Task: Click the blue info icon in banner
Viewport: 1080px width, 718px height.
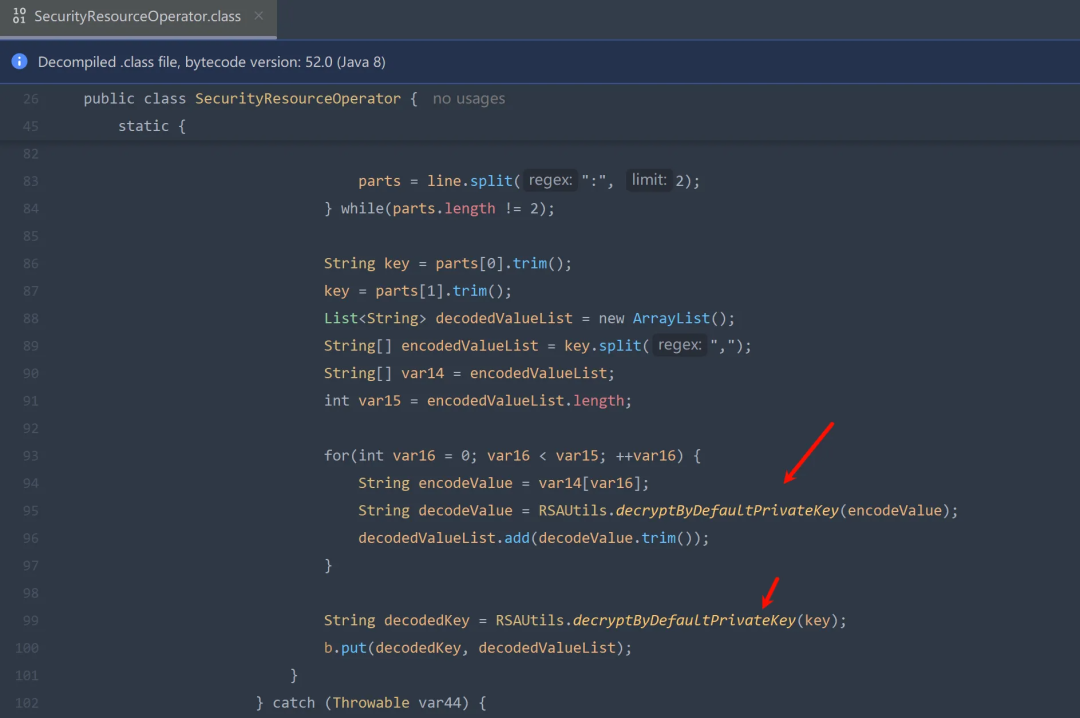Action: [x=19, y=61]
